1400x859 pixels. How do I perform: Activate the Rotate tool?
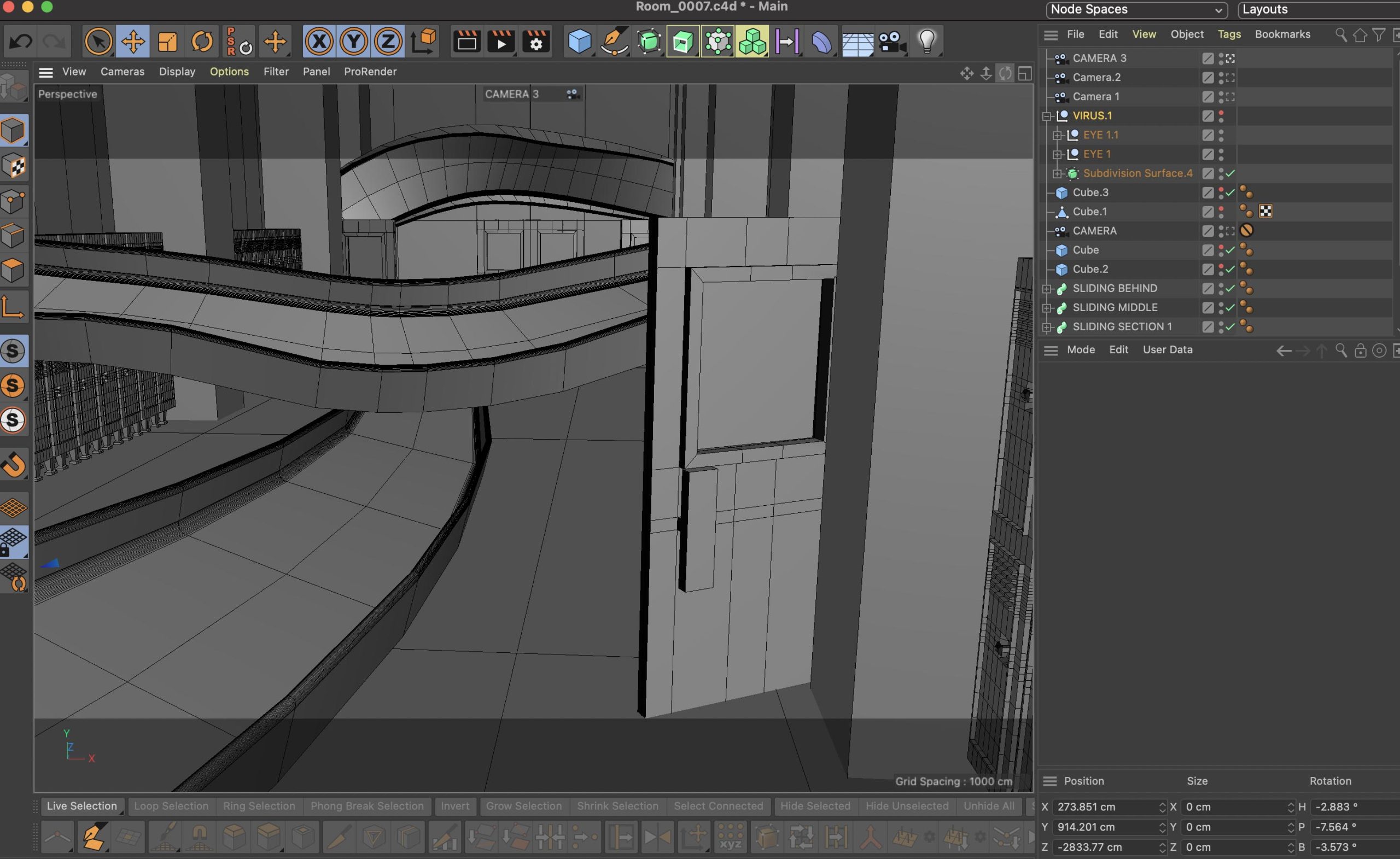(x=202, y=42)
